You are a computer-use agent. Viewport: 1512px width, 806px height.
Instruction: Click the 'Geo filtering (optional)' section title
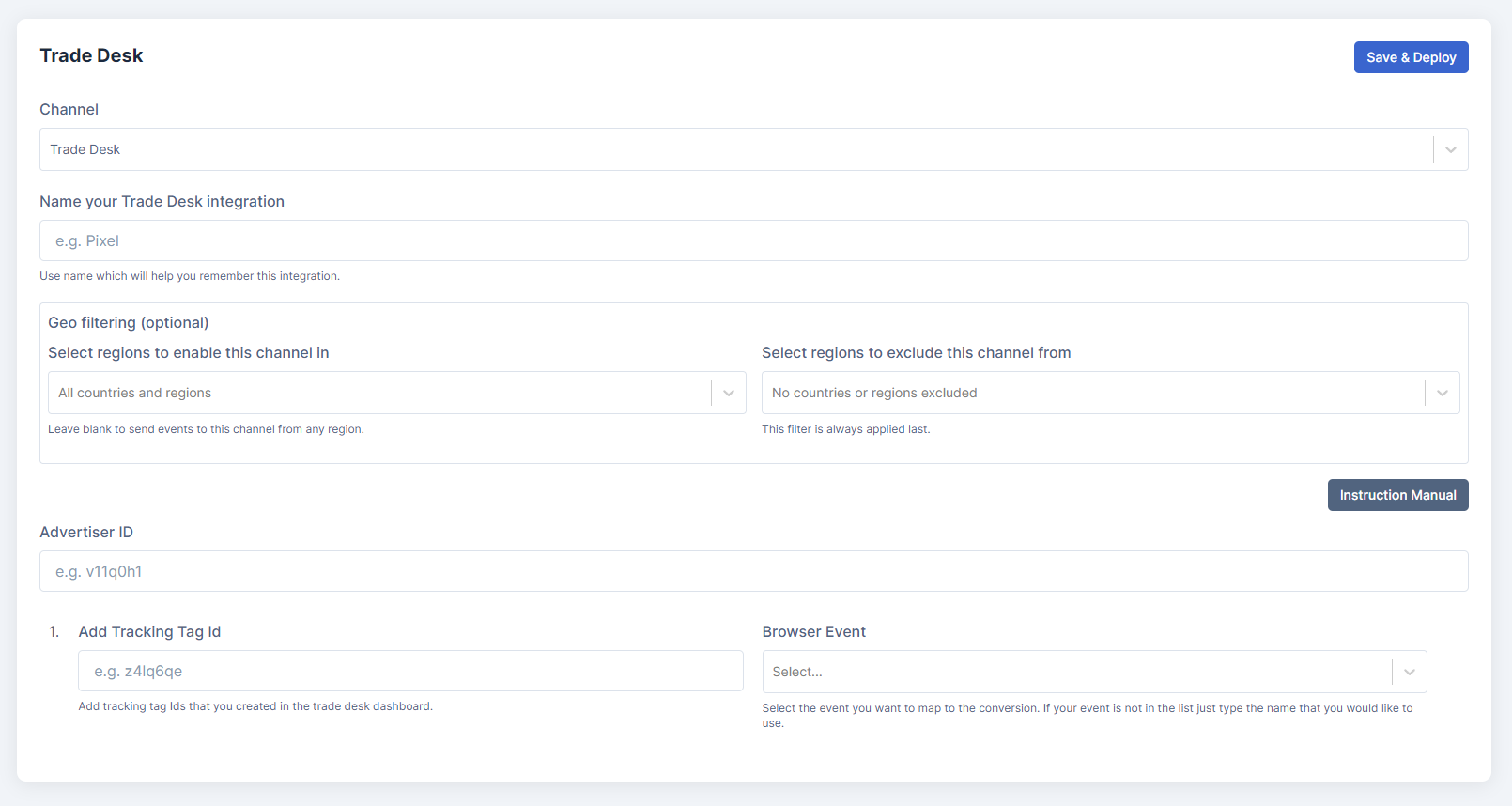pos(129,323)
